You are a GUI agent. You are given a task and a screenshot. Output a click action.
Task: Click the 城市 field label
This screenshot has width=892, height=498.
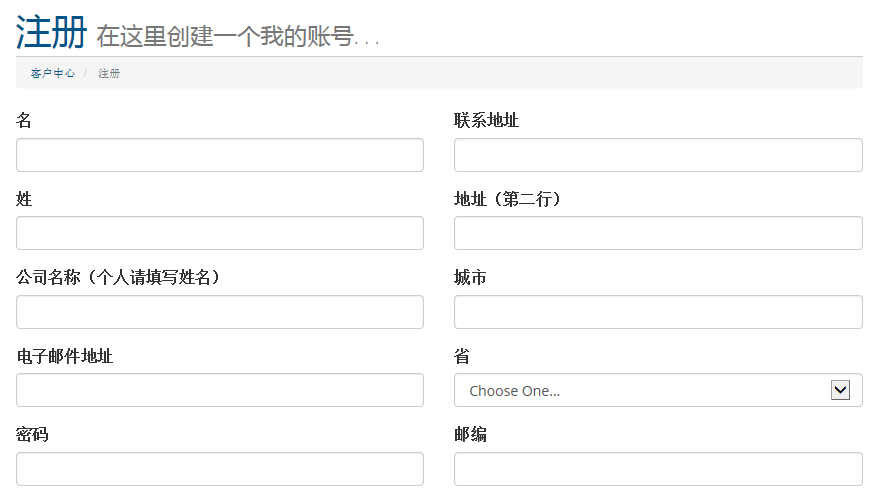click(x=470, y=278)
